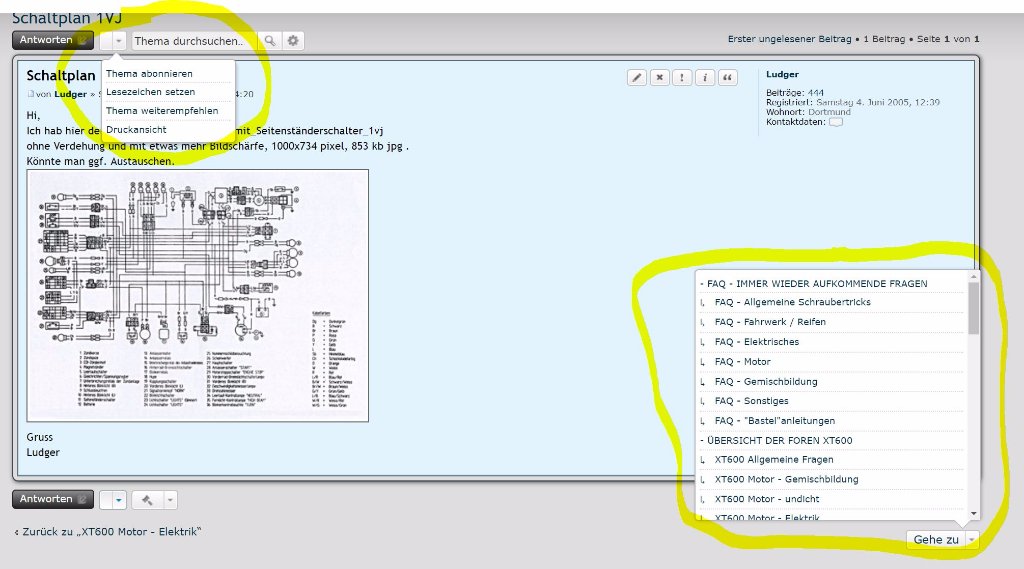Quote the post using the quotation icon
Viewport: 1024px width, 569px height.
(728, 78)
